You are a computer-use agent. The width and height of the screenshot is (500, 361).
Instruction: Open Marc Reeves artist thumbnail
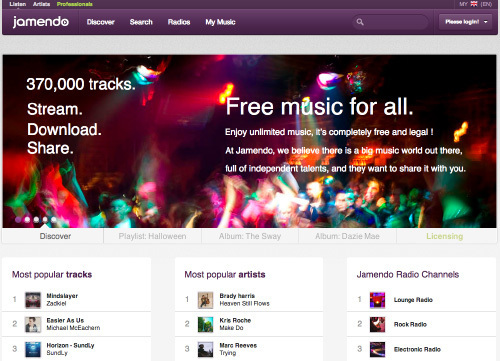(205, 349)
